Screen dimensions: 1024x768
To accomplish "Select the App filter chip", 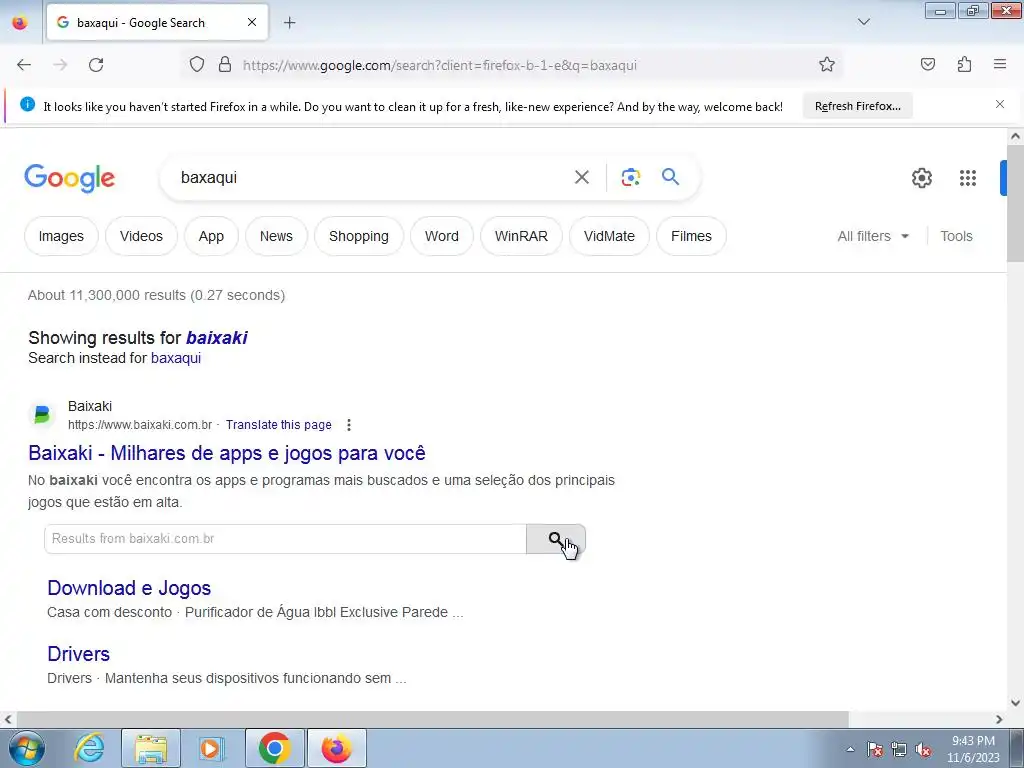I will 211,236.
